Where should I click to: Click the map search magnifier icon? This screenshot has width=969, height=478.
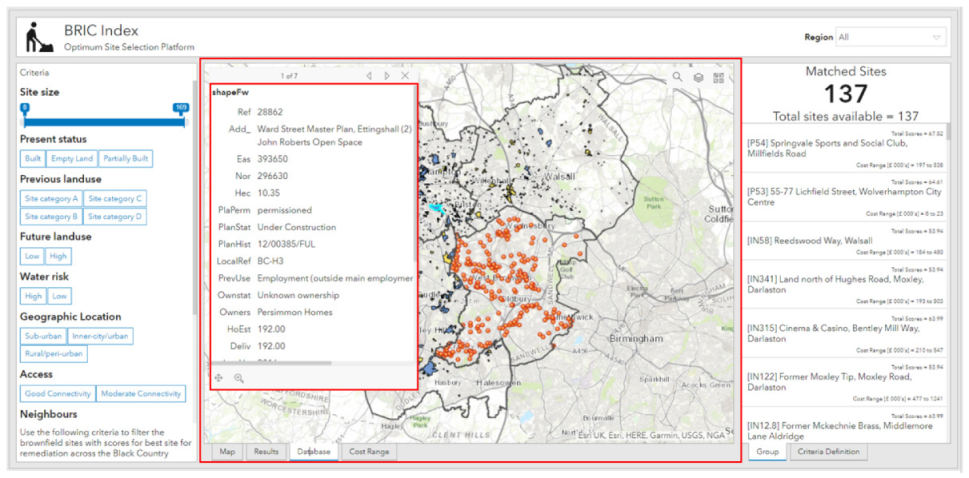677,77
